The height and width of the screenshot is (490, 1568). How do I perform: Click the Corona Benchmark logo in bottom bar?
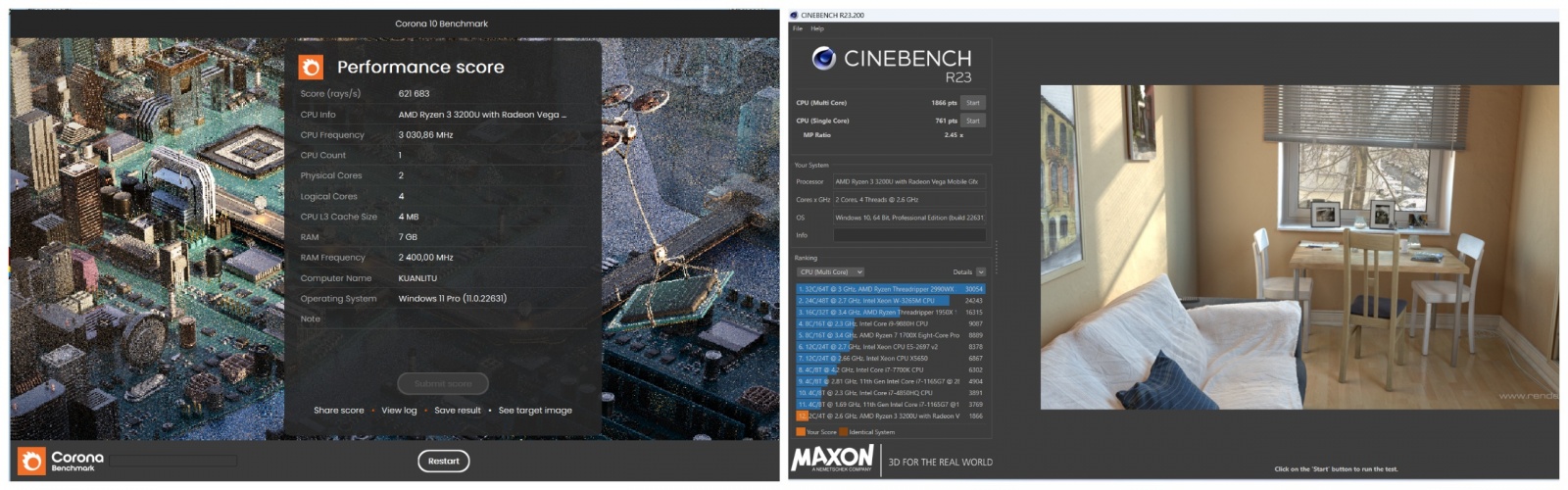(61, 461)
